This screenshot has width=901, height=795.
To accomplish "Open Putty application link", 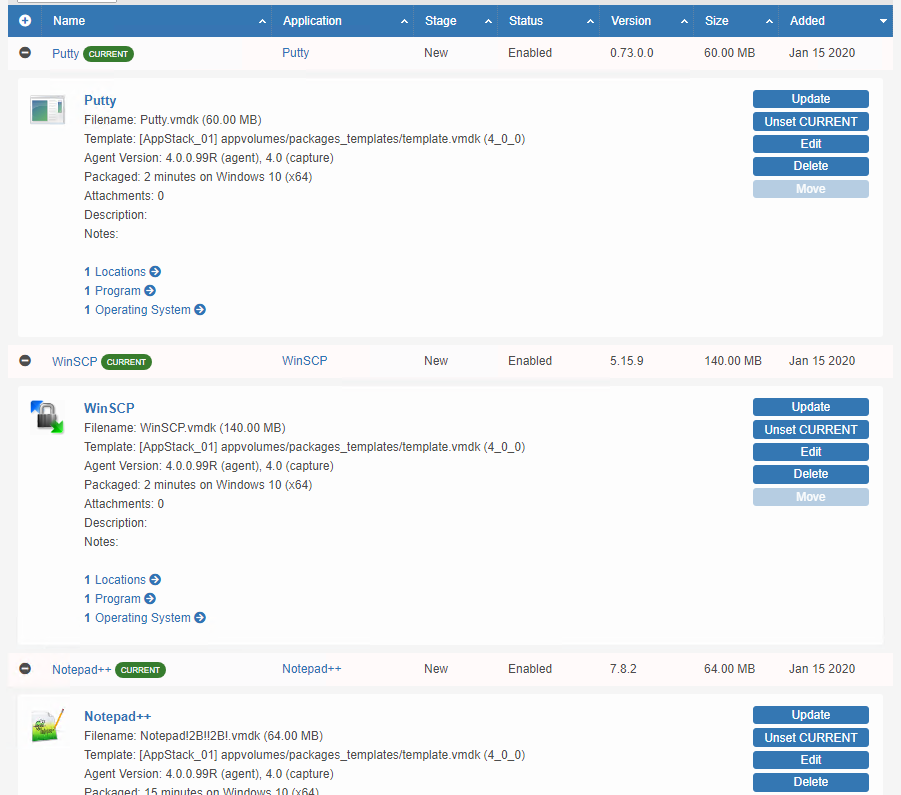I will click(295, 53).
